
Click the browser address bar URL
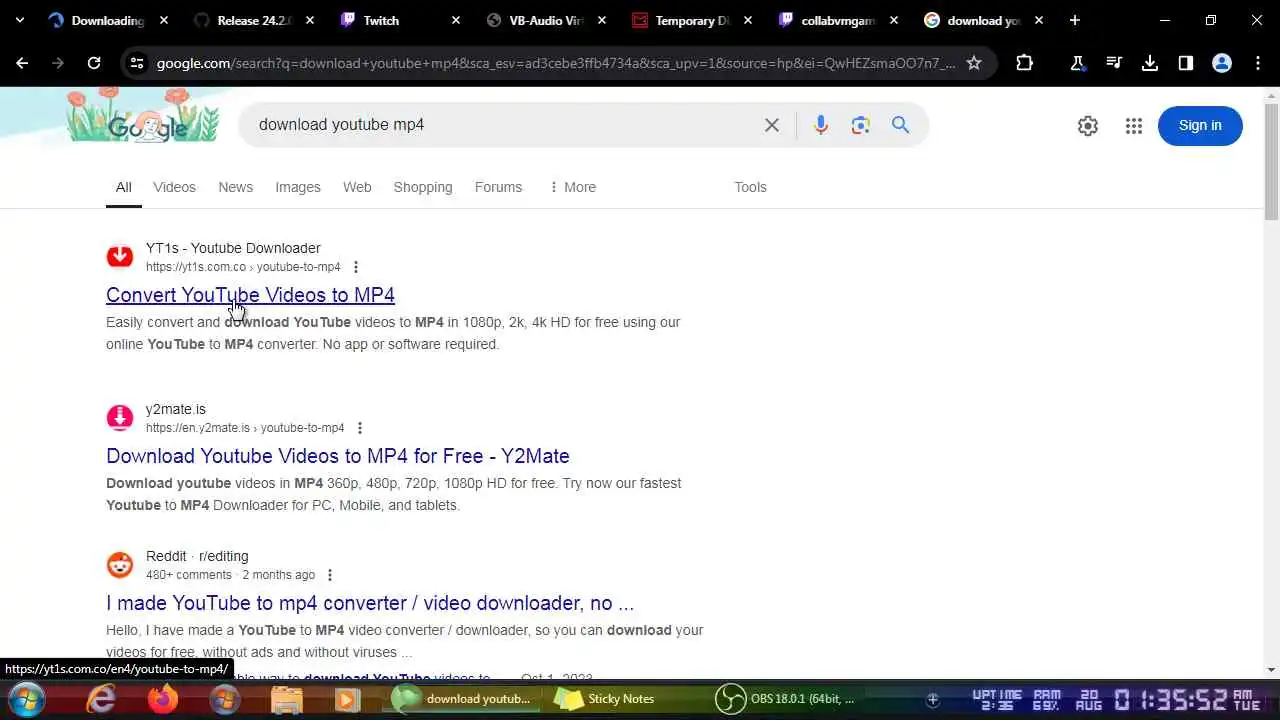click(555, 63)
